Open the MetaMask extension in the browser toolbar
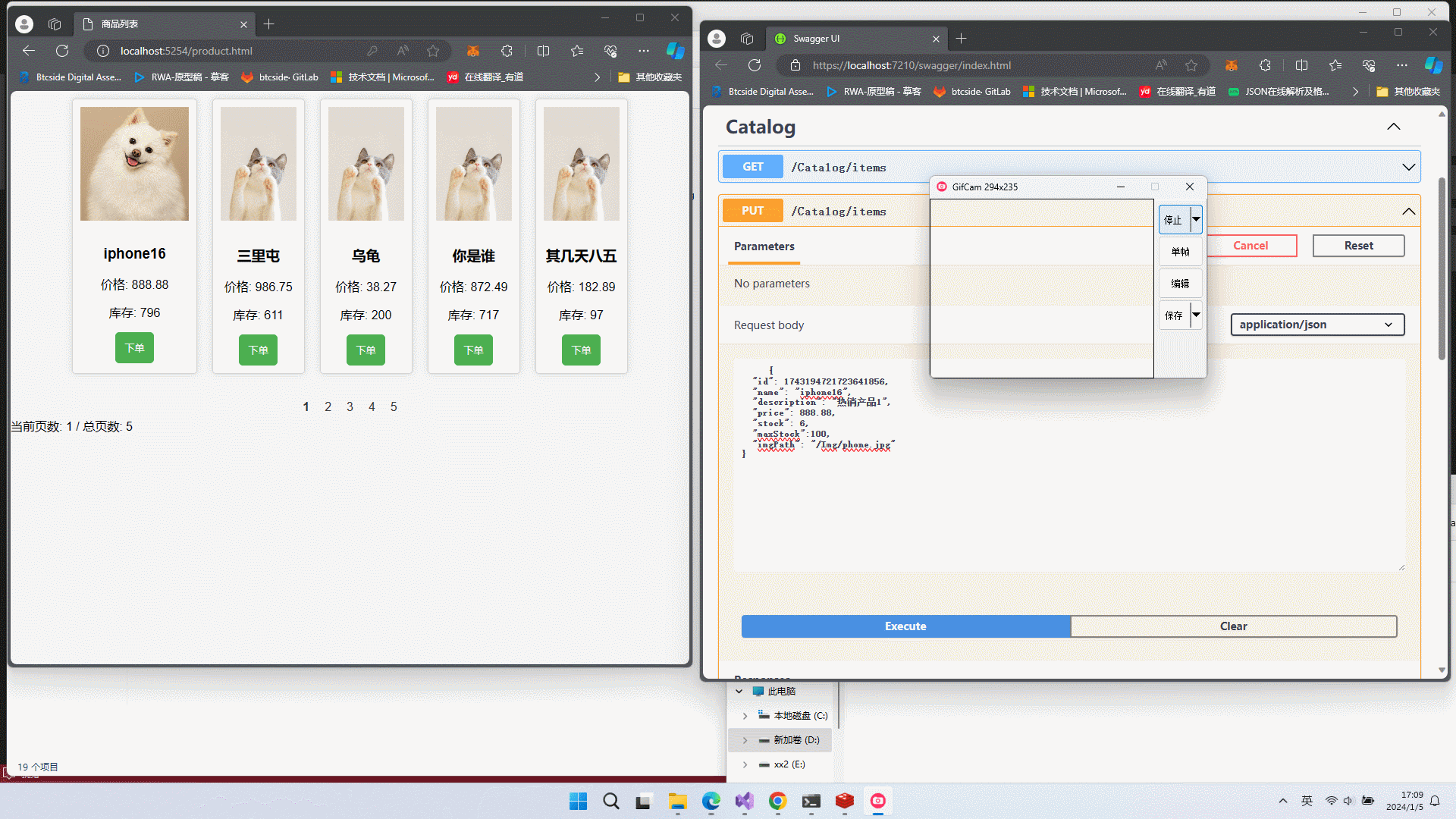This screenshot has width=1456, height=819. [x=1232, y=65]
